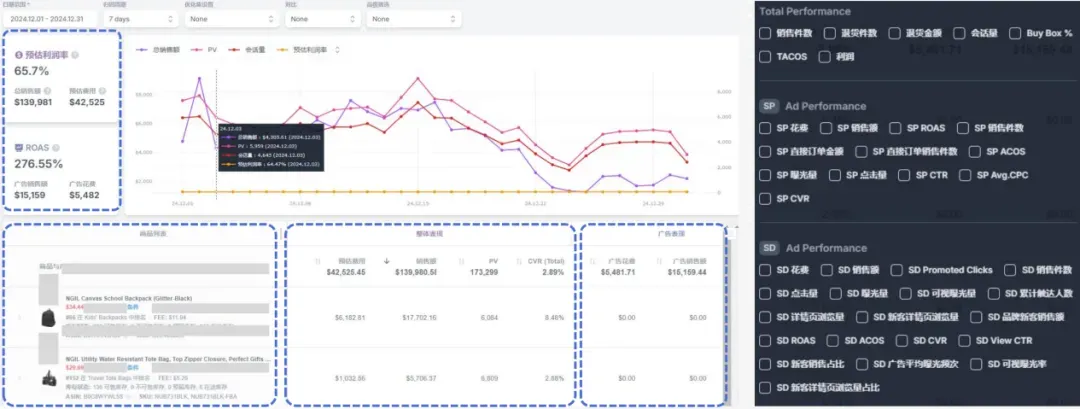Click the sort icon next to PV column
The height and width of the screenshot is (409, 1080).
point(461,261)
